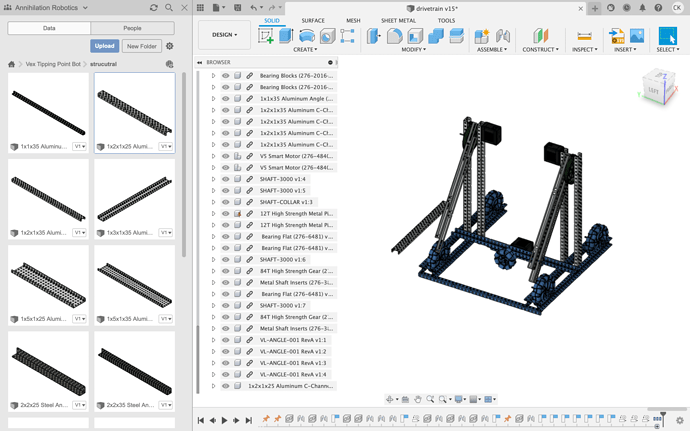Click the ViewCube LEFT face
This screenshot has height=431, width=690.
click(x=653, y=91)
